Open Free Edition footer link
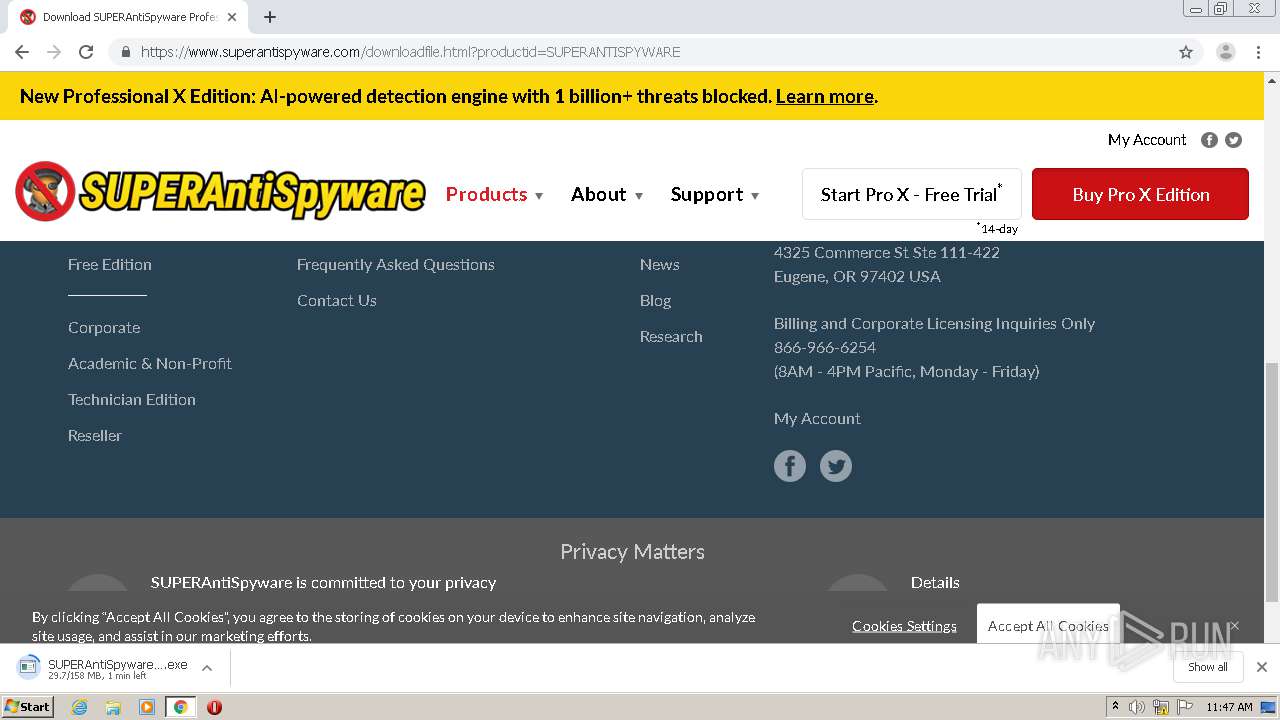 pyautogui.click(x=110, y=264)
